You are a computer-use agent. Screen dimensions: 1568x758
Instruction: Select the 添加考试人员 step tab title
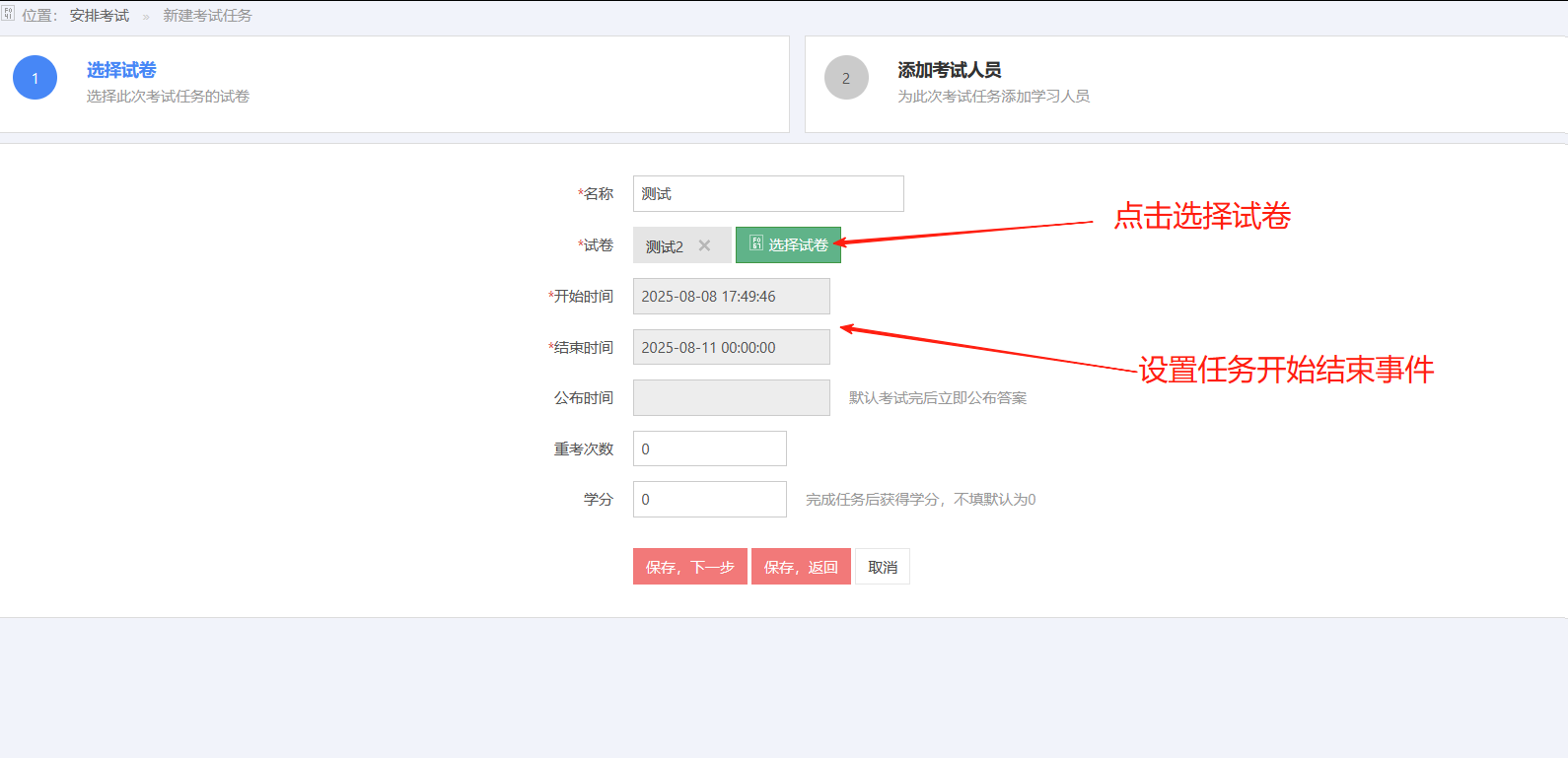pos(950,70)
